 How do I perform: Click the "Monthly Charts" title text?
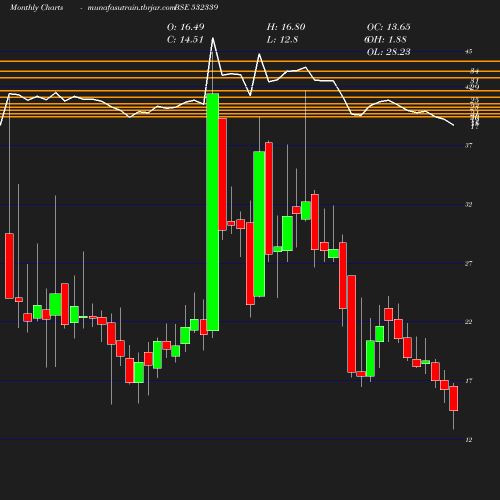coord(36,8)
